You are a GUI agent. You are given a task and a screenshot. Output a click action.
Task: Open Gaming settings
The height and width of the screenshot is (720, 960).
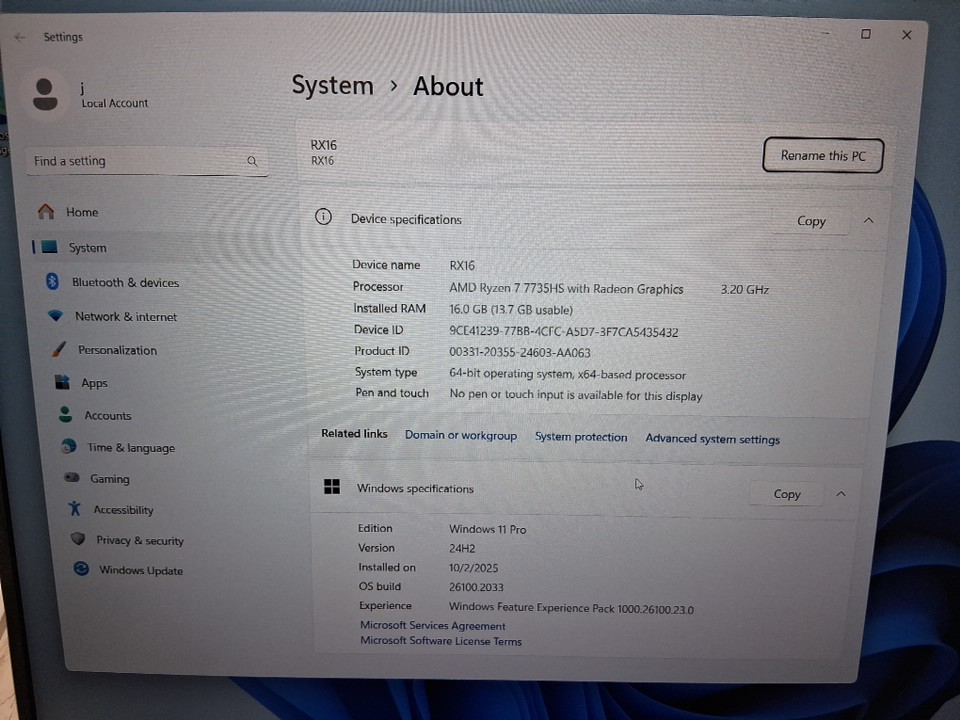click(109, 479)
